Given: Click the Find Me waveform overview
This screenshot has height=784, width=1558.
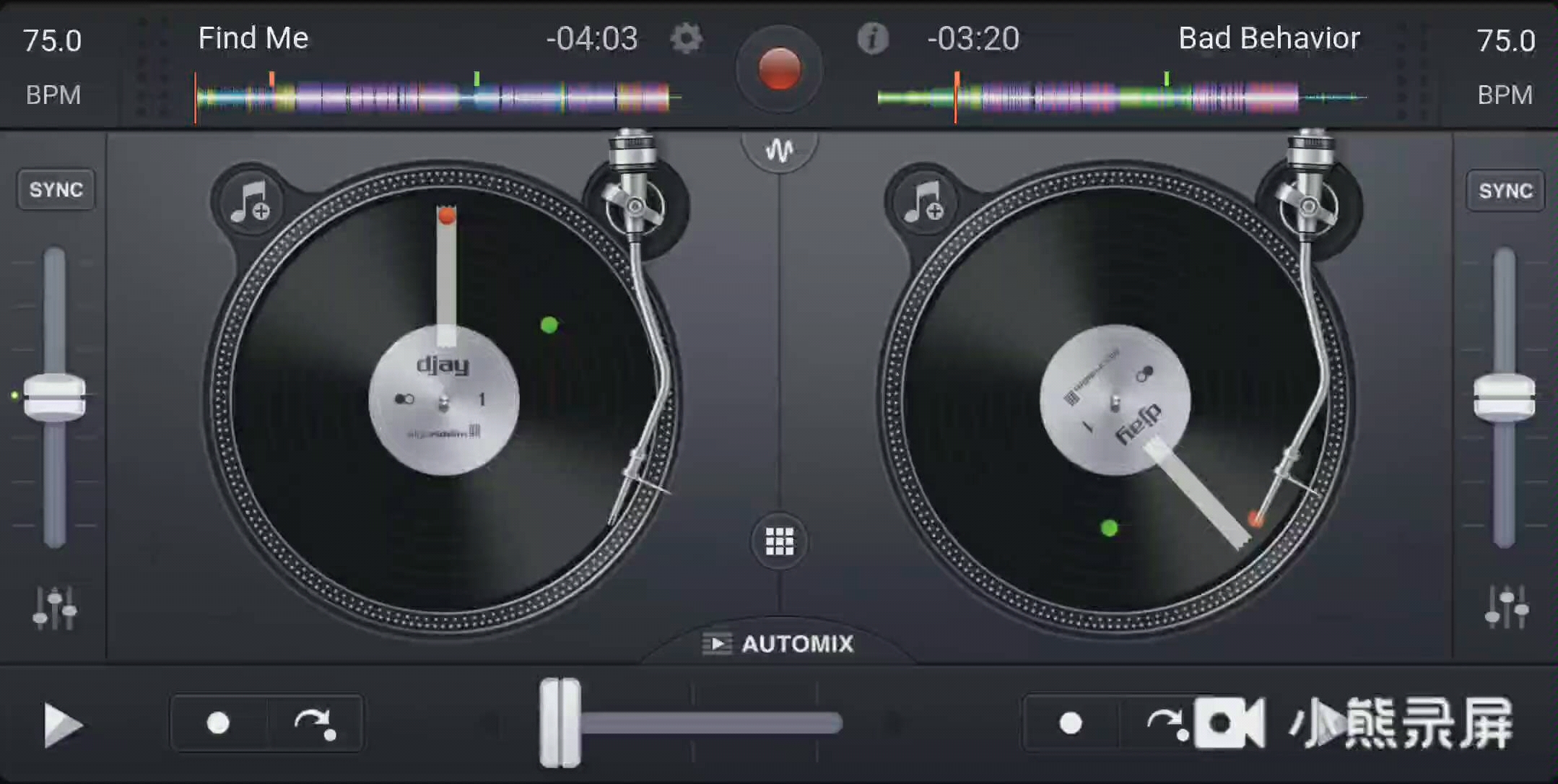Looking at the screenshot, I should [438, 97].
